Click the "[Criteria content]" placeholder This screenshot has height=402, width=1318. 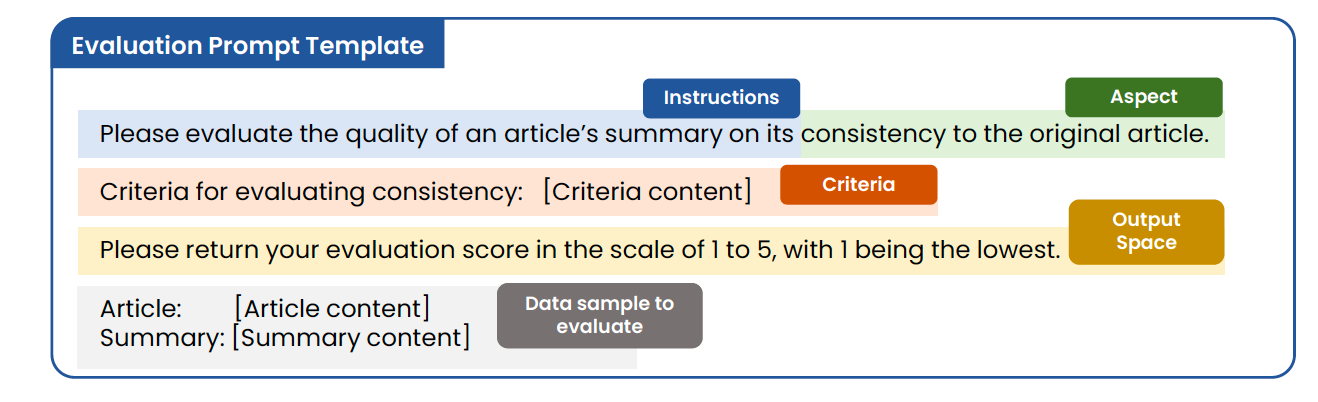coord(647,192)
